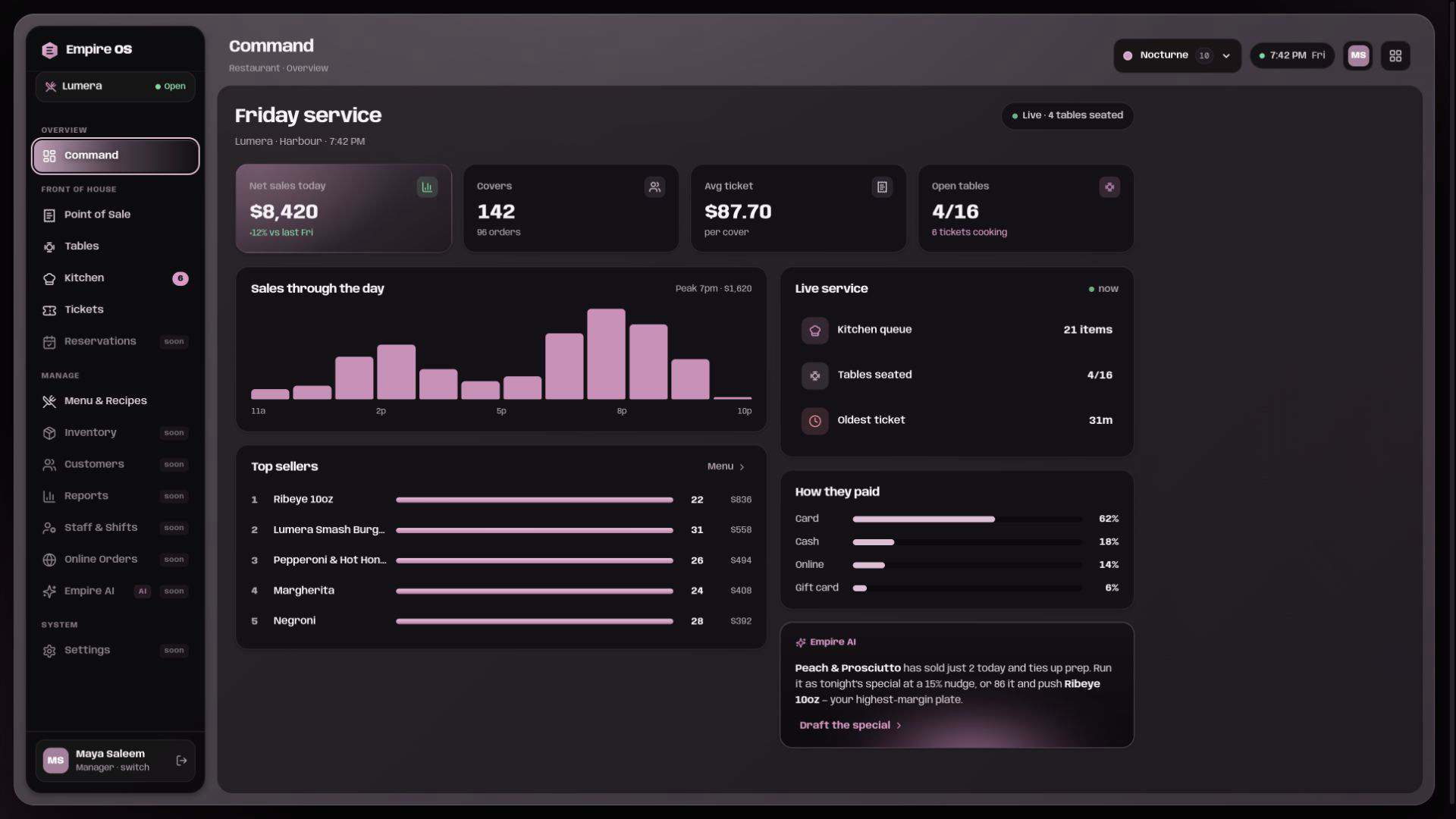Click the Reservations calendar icon
1456x819 pixels.
coord(49,342)
